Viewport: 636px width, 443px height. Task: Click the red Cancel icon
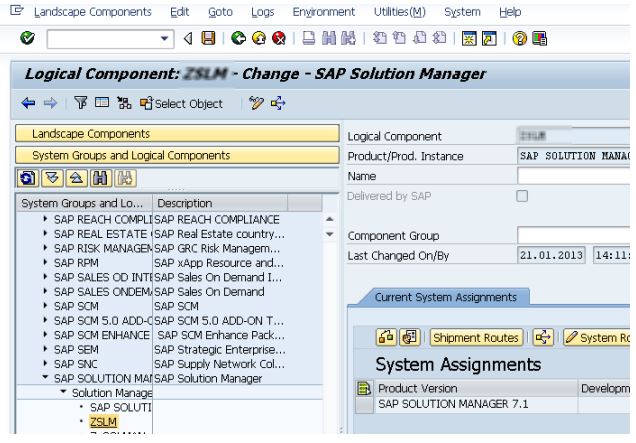coord(279,39)
